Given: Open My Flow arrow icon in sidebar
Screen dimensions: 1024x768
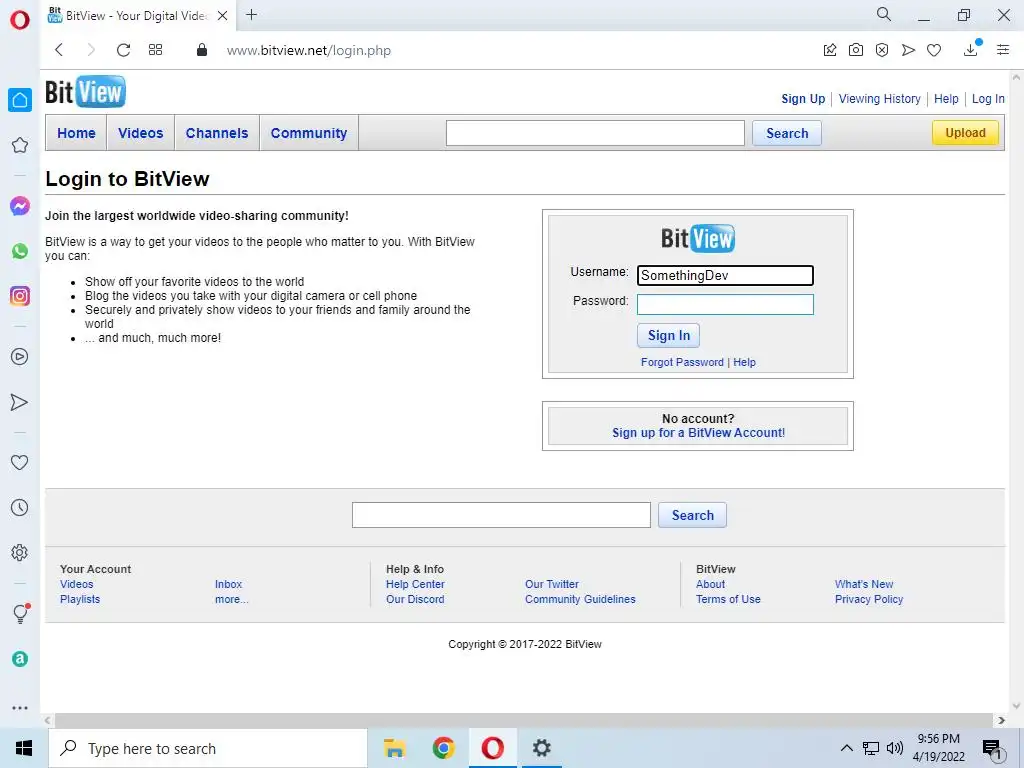Looking at the screenshot, I should 20,402.
